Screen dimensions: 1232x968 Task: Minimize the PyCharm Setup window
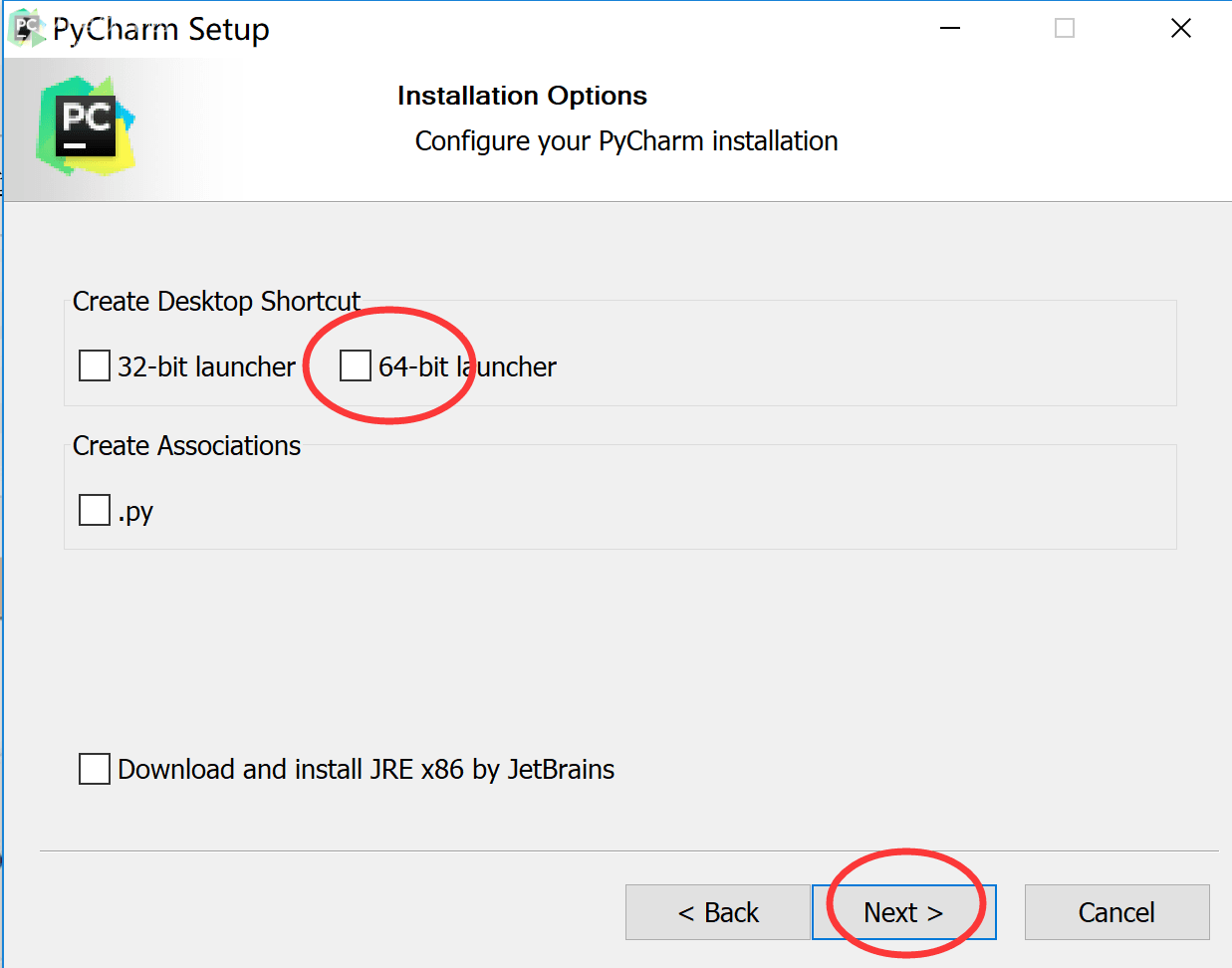(950, 28)
